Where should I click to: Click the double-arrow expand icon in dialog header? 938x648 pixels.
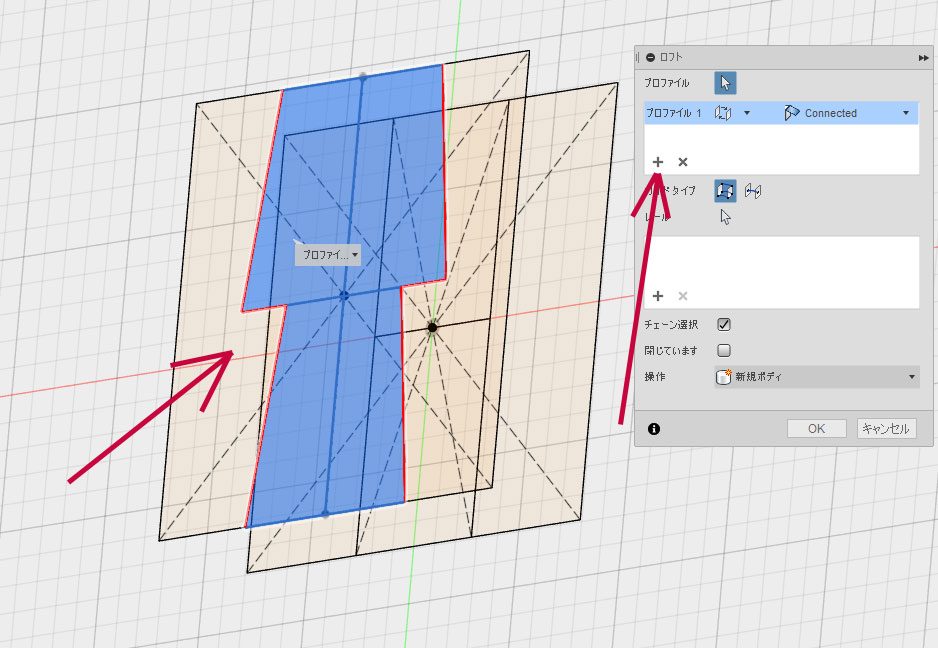(x=923, y=58)
